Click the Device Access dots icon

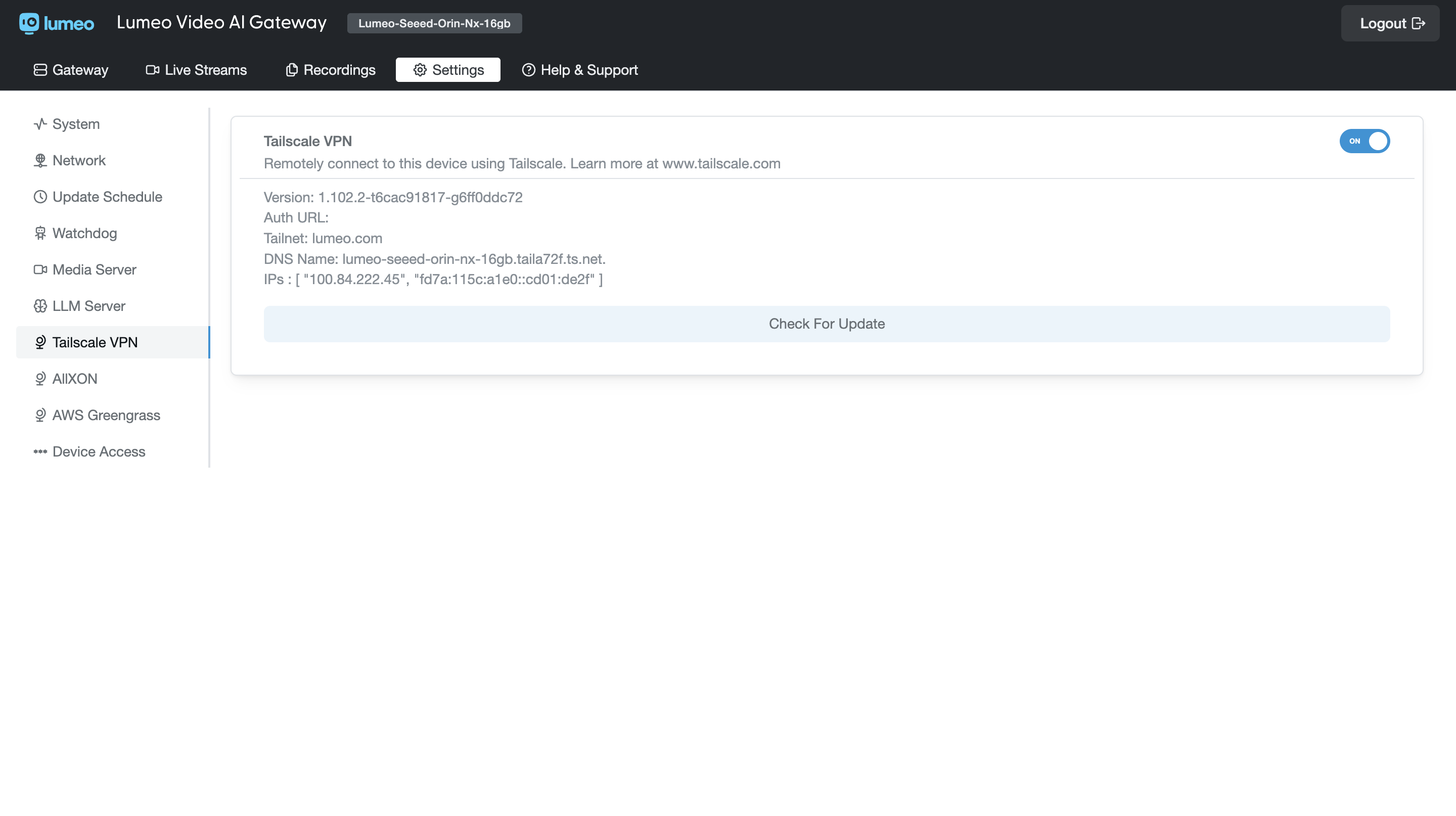[40, 451]
